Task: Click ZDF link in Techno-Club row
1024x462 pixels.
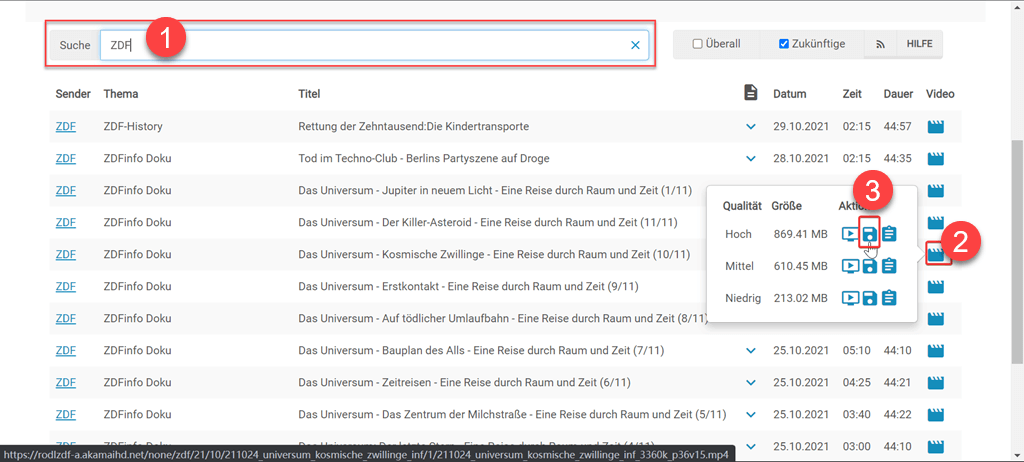Action: pyautogui.click(x=65, y=159)
